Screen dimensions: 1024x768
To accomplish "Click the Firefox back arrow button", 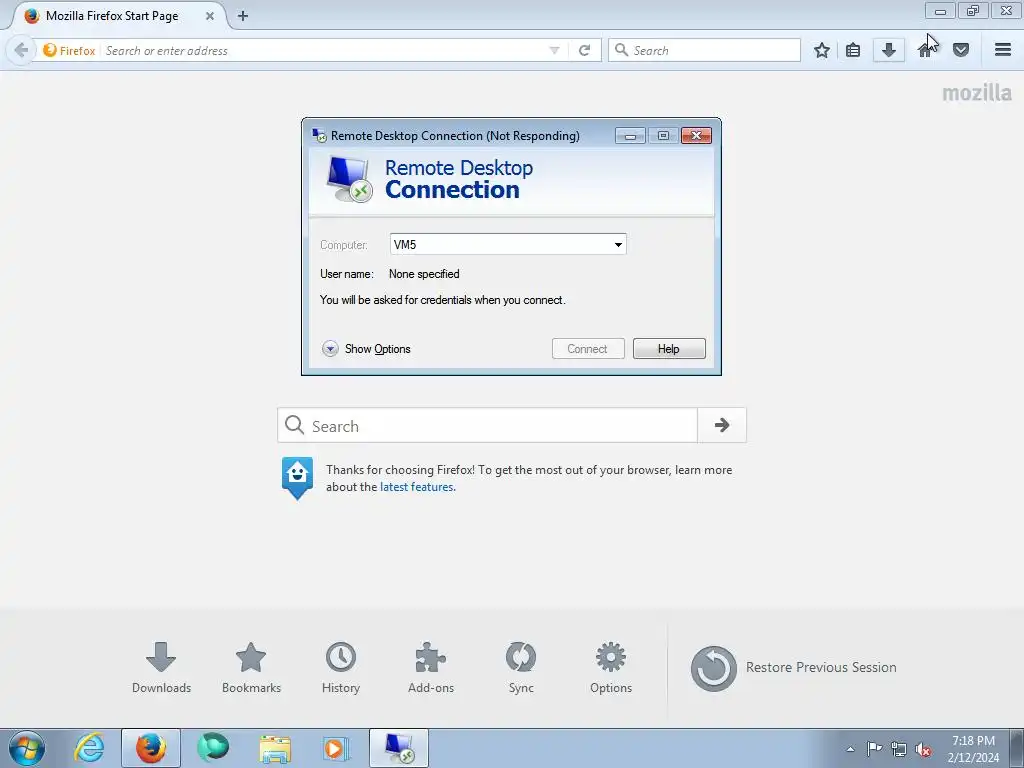I will point(21,50).
